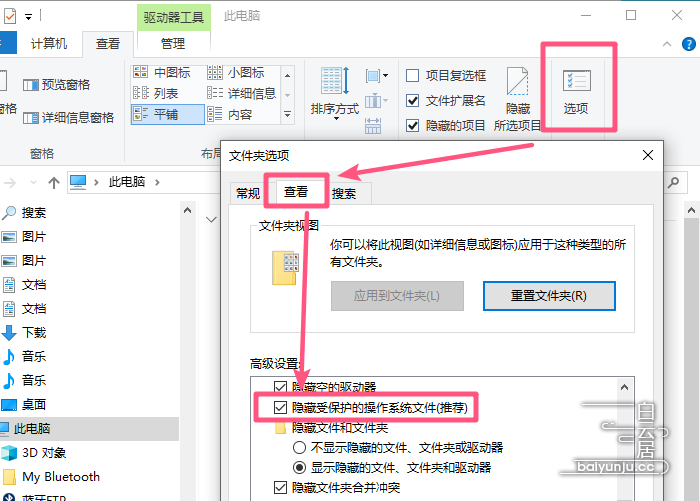Uncheck 隐藏空的驱动器 option

tap(280, 387)
